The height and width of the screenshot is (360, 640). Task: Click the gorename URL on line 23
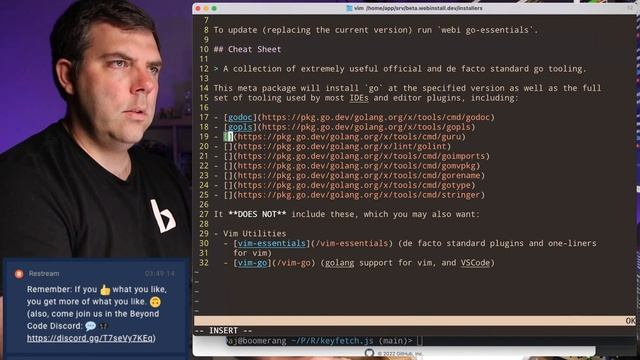point(359,176)
